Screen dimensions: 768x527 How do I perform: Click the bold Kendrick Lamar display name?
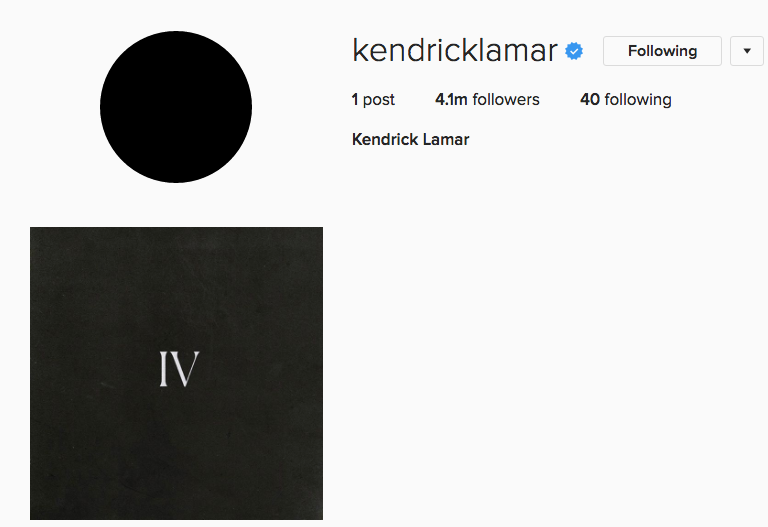pyautogui.click(x=410, y=140)
